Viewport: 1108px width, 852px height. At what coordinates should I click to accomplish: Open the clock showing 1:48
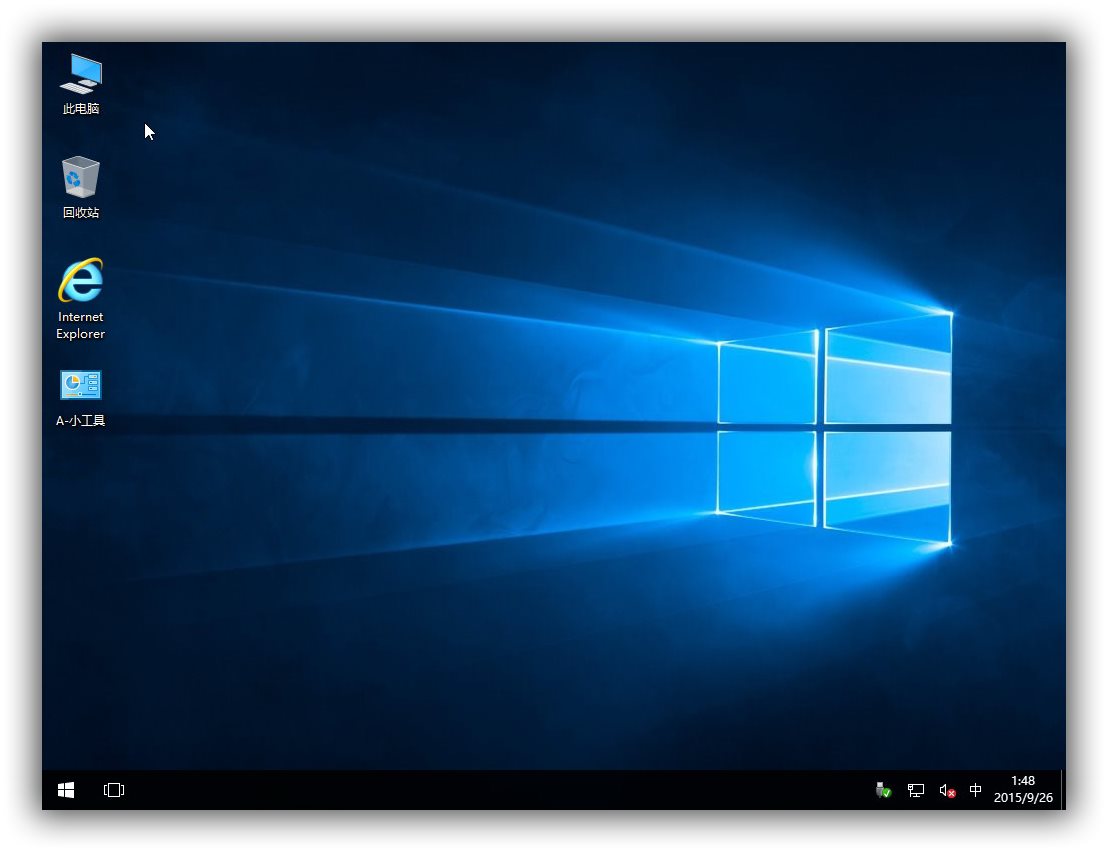pyautogui.click(x=1022, y=789)
